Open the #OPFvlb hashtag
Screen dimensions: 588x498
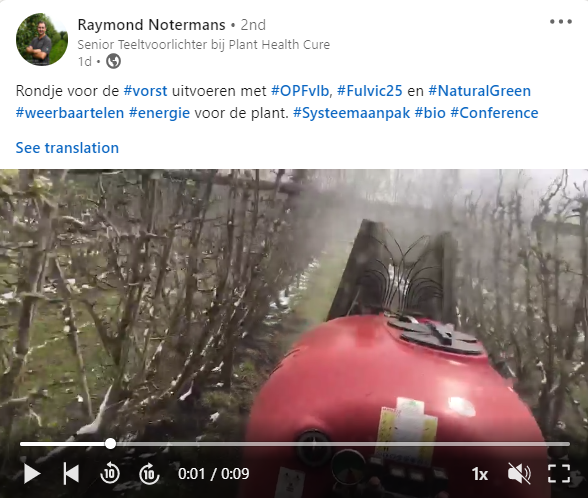(x=300, y=91)
